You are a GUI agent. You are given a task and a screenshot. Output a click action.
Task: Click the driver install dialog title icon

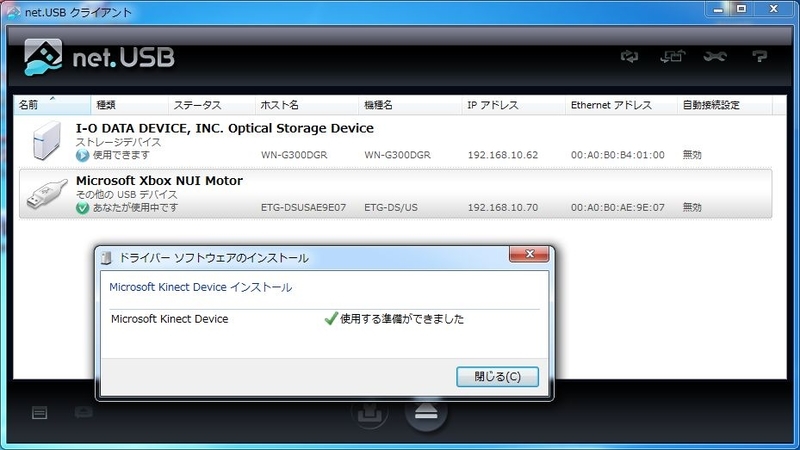coord(106,258)
